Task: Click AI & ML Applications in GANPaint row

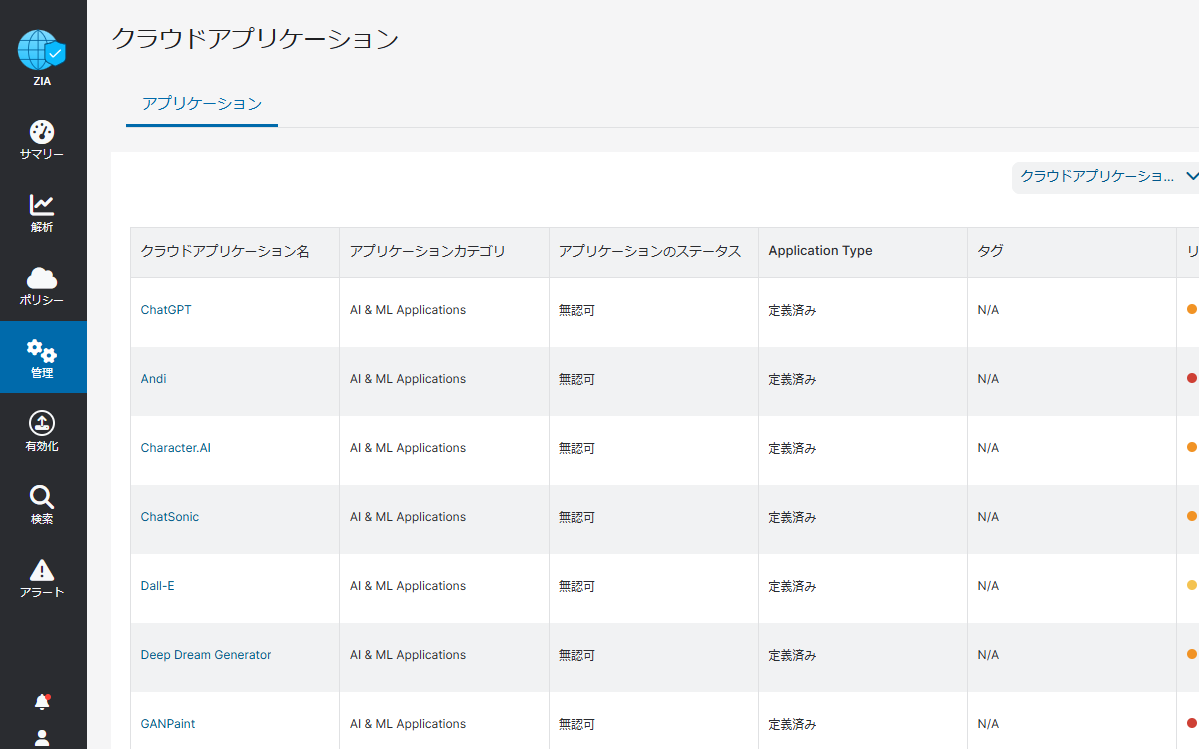Action: pos(408,724)
